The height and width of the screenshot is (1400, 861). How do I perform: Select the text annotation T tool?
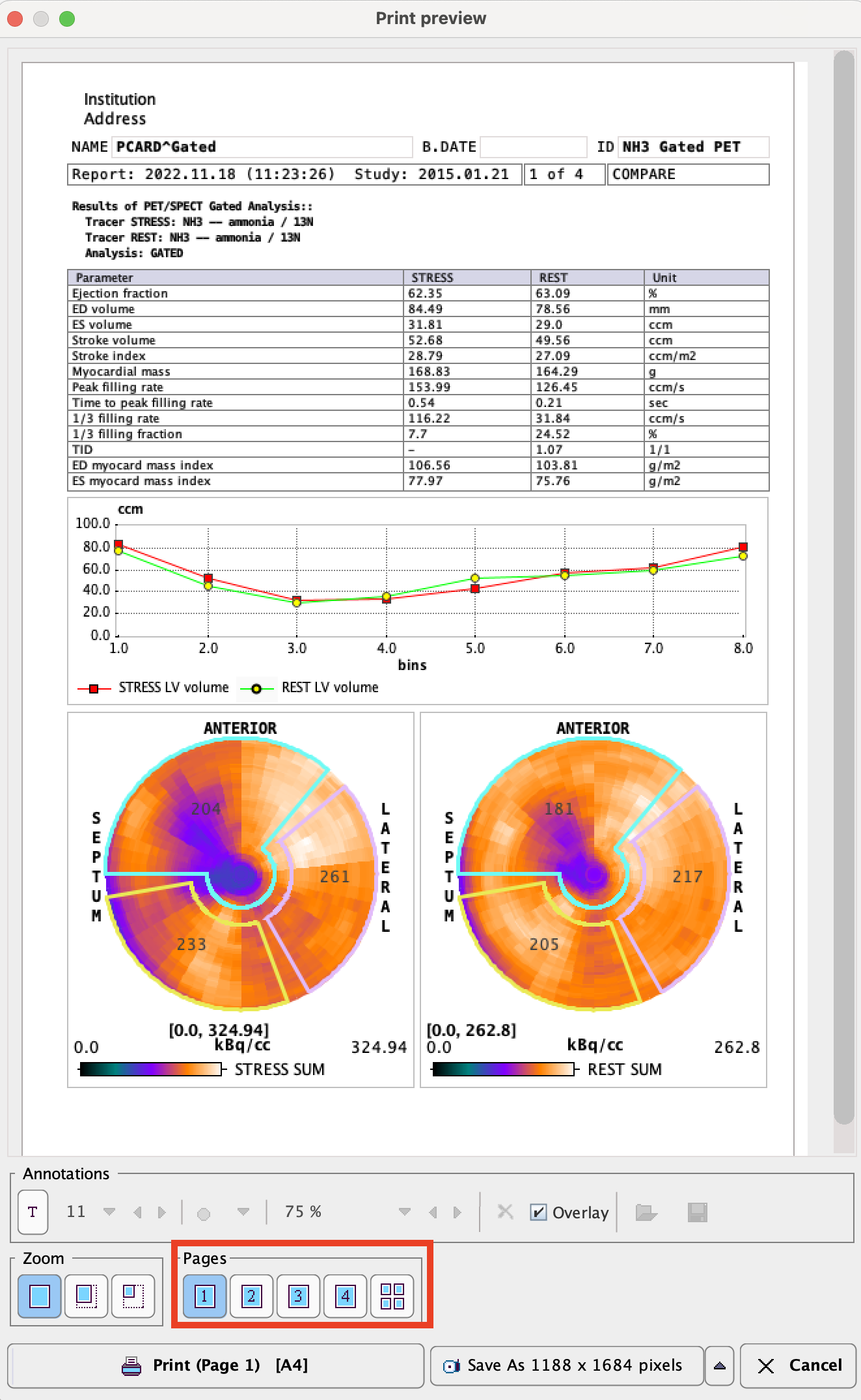click(x=33, y=1212)
